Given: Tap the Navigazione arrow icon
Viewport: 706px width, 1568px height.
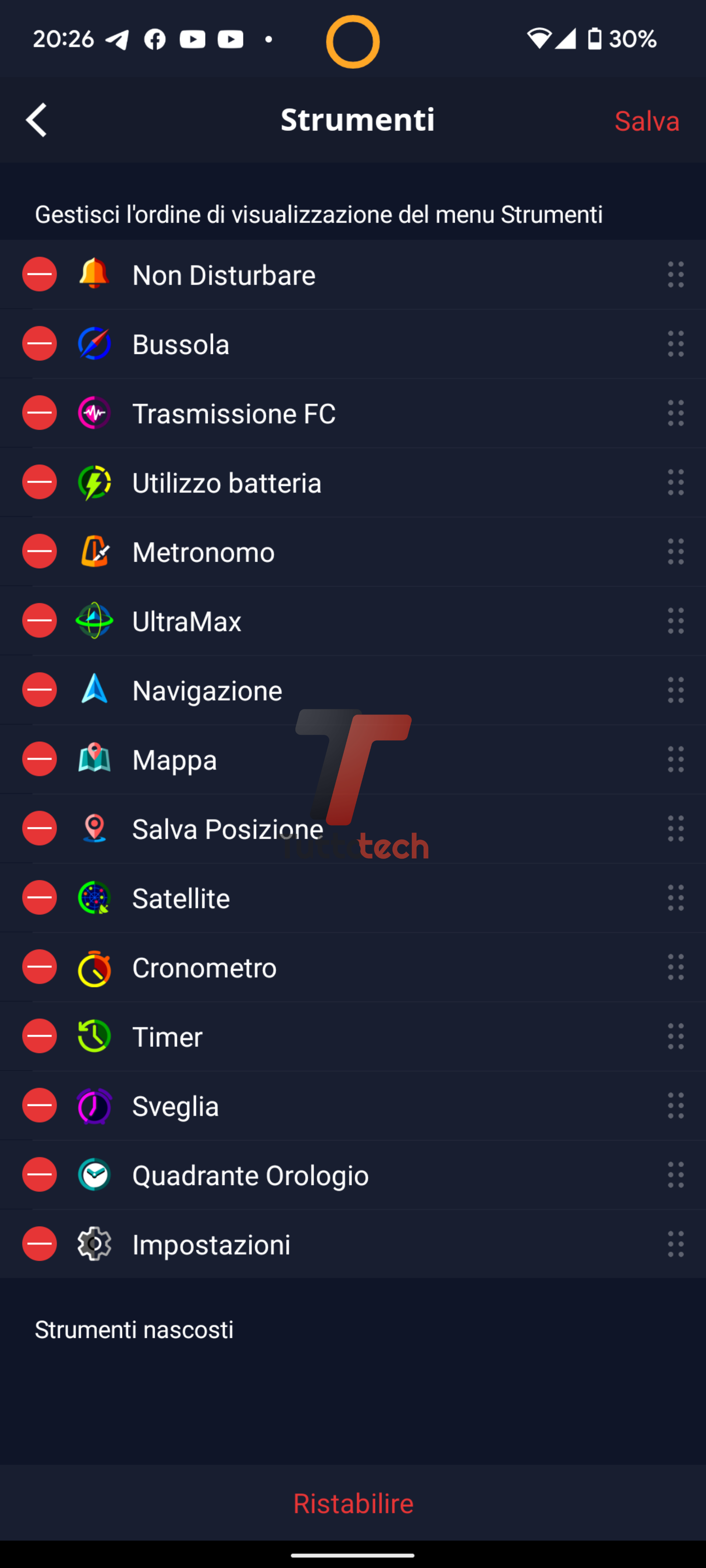Looking at the screenshot, I should coord(95,690).
